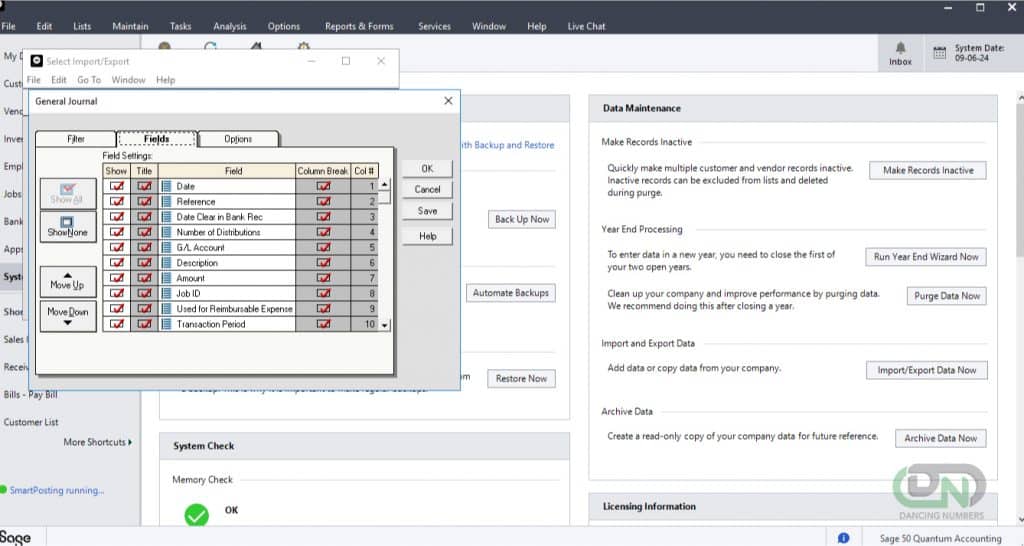Screen dimensions: 1024x546
Task: Toggle Title checkbox for G/L Account field
Action: point(144,248)
